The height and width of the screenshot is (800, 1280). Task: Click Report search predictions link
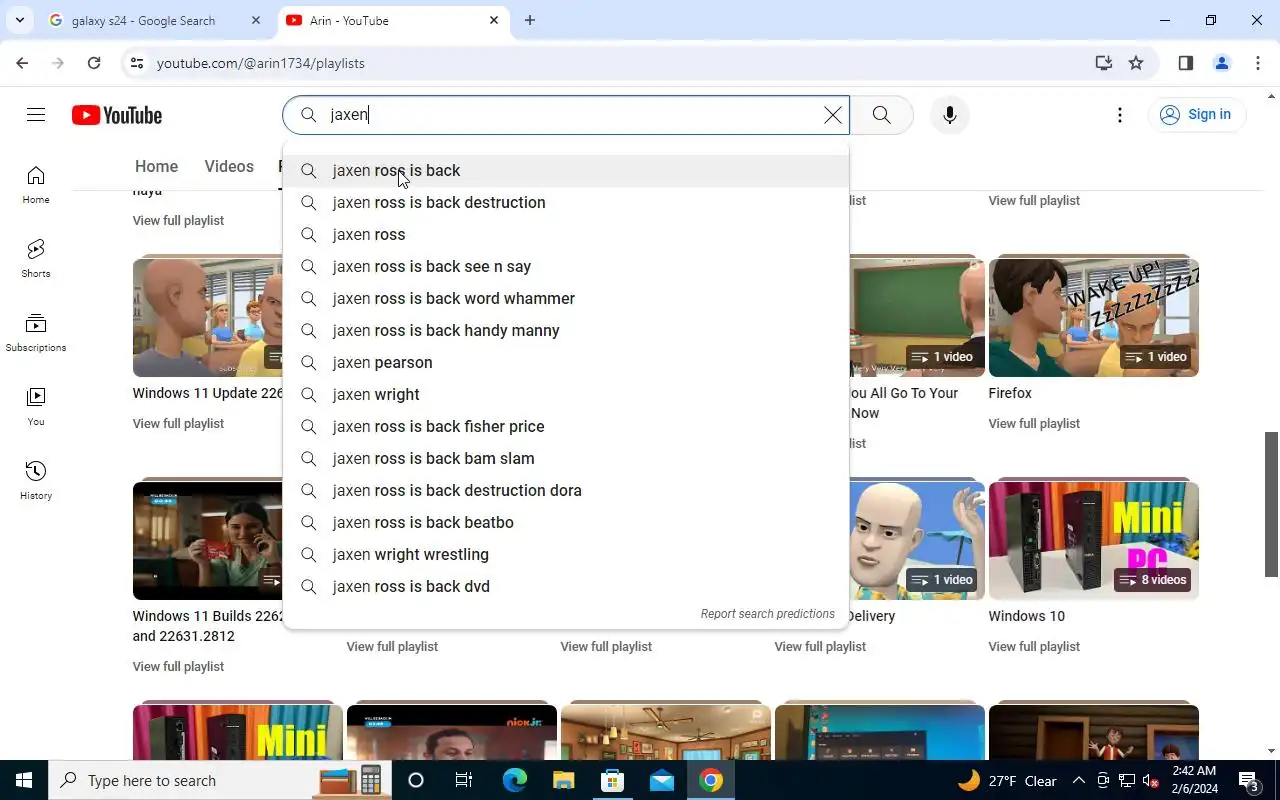pos(767,614)
